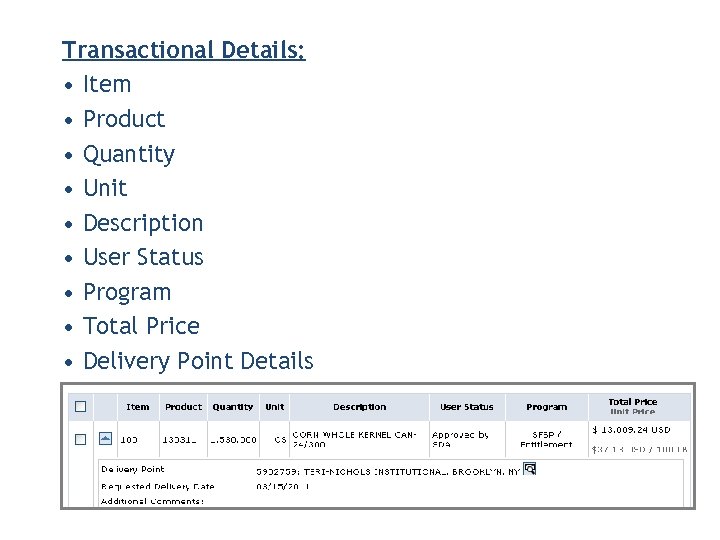
Task: Click the Item column header
Action: pos(138,407)
